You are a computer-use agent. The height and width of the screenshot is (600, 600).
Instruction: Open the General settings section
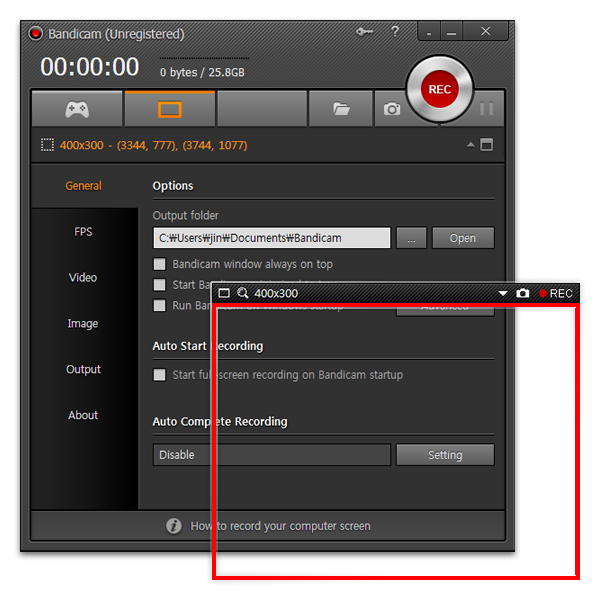(x=83, y=186)
